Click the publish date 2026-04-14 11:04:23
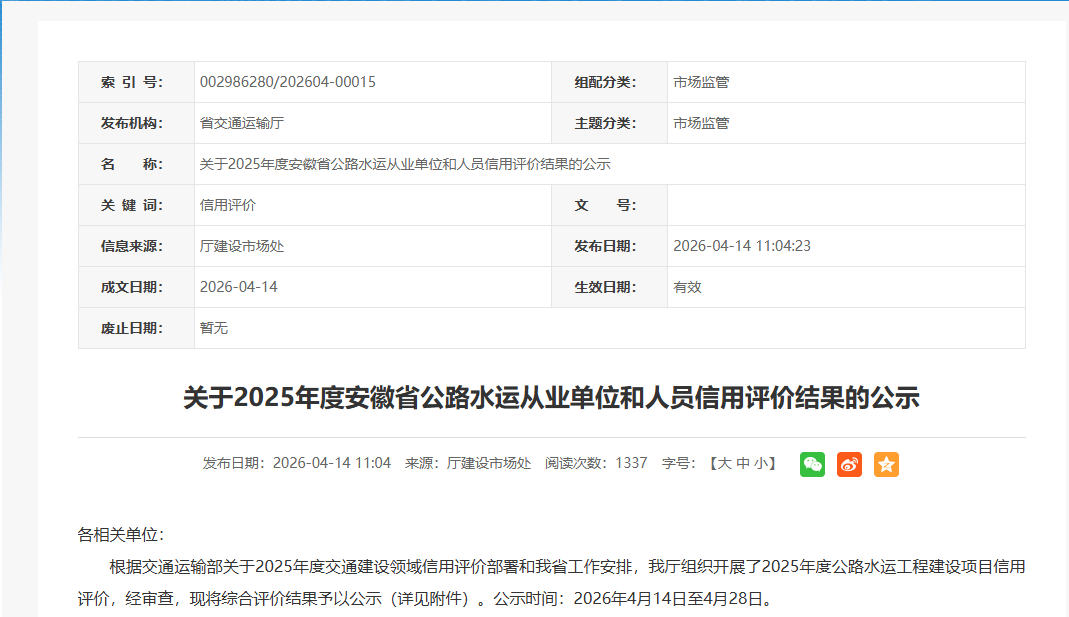The image size is (1069, 617). point(742,246)
